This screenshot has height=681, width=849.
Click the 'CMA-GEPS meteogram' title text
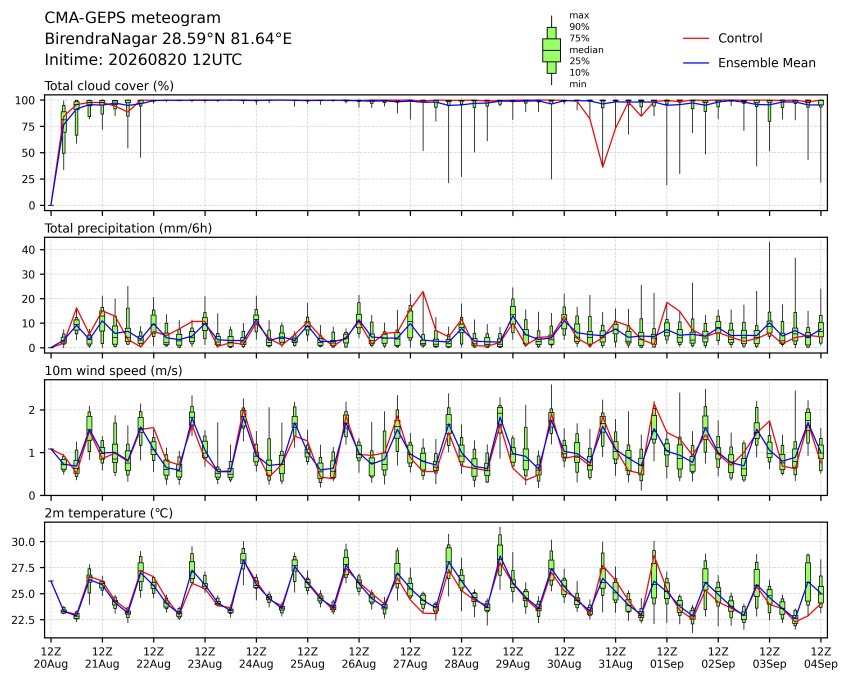pyautogui.click(x=132, y=18)
